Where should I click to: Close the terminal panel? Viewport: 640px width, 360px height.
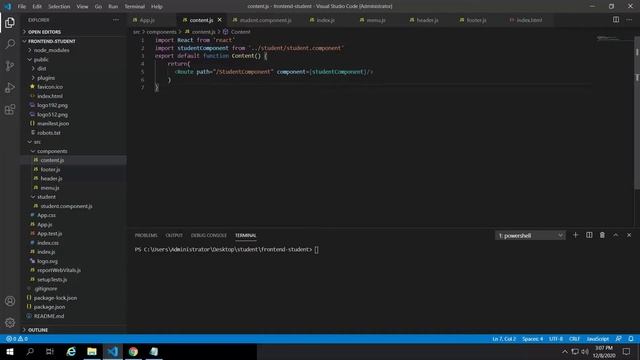(629, 235)
